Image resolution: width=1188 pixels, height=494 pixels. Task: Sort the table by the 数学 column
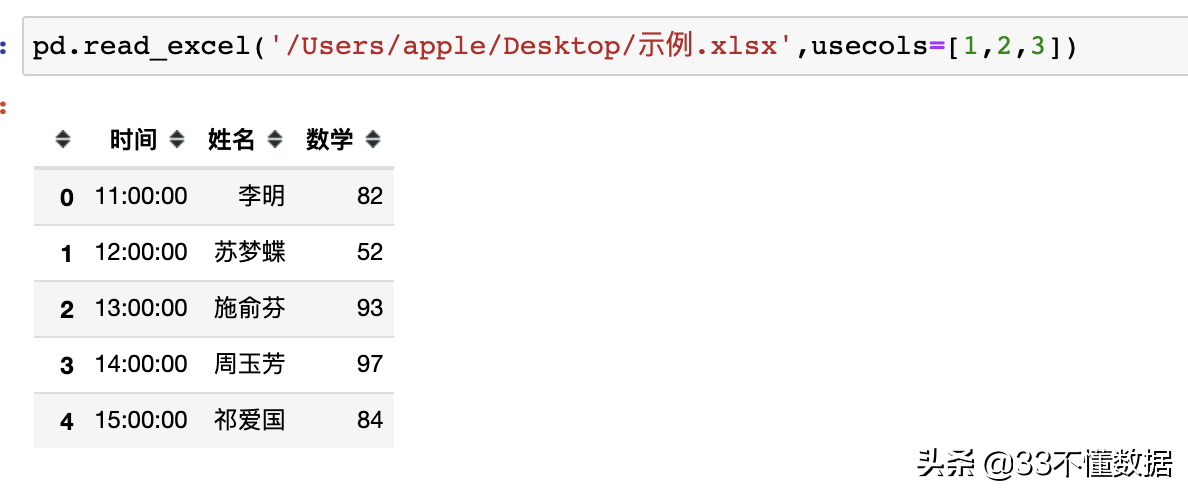pyautogui.click(x=373, y=139)
